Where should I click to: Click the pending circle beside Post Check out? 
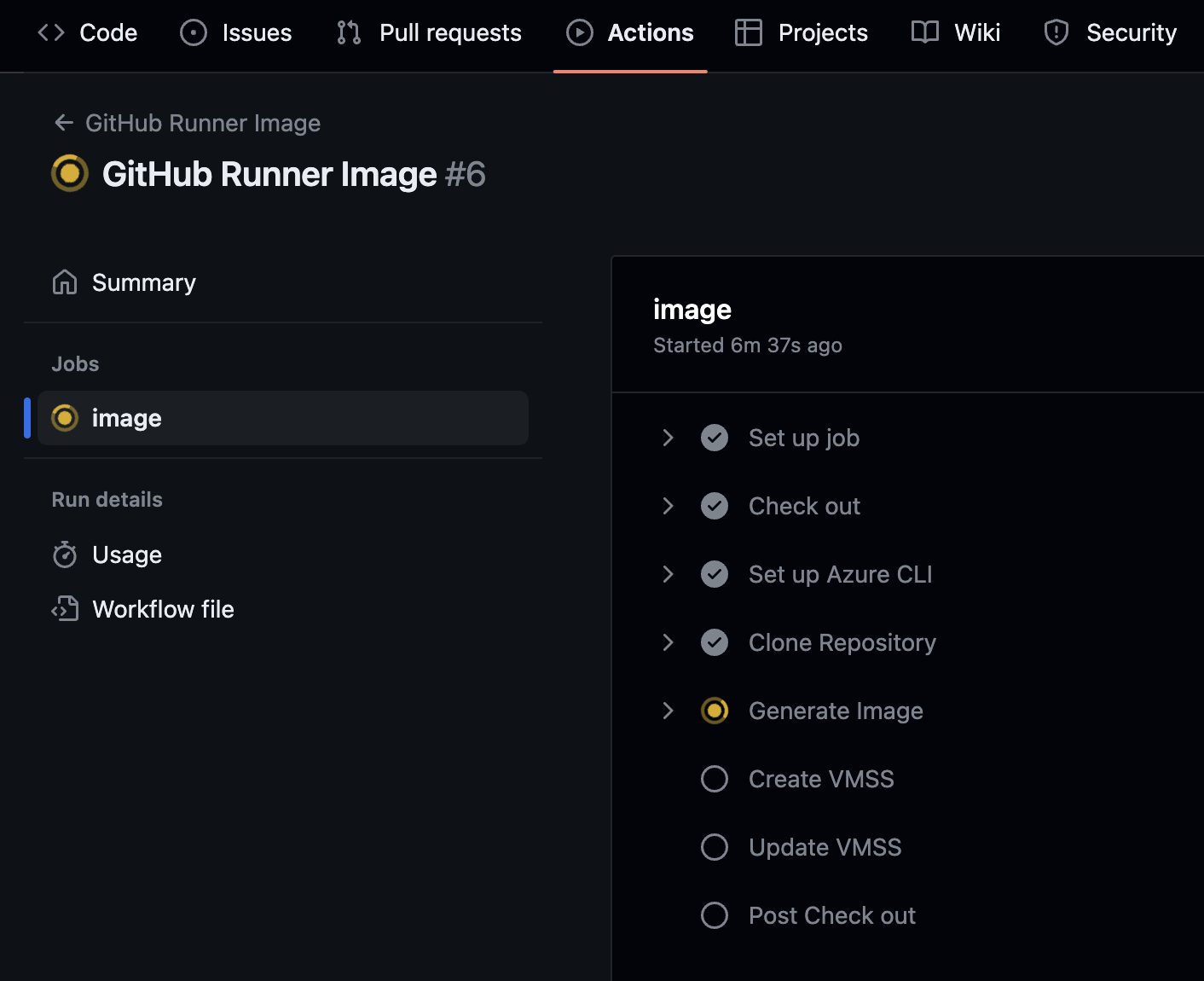click(x=715, y=915)
